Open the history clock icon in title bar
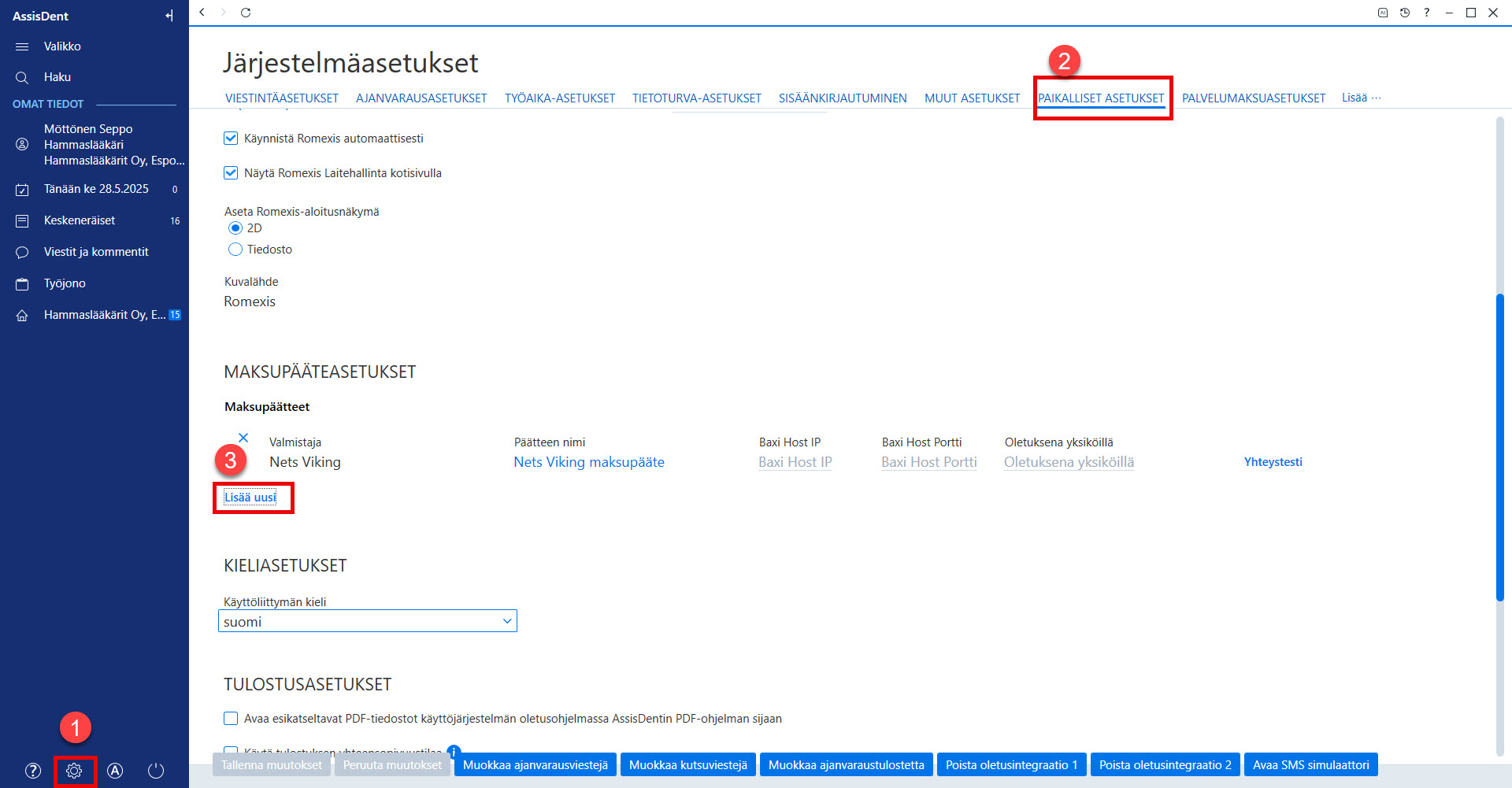The width and height of the screenshot is (1512, 788). [x=1405, y=13]
